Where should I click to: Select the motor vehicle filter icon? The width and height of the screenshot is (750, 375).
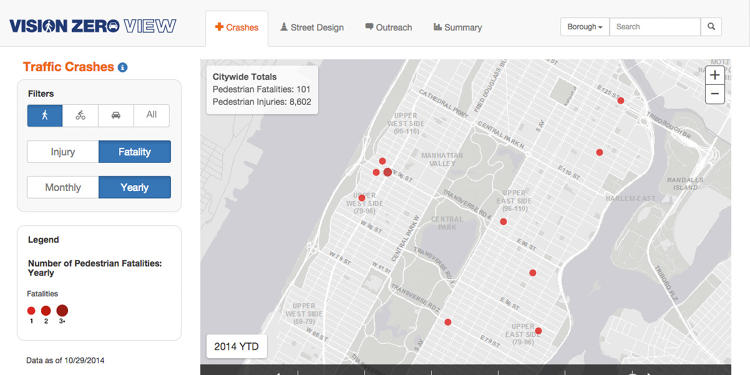pos(116,115)
